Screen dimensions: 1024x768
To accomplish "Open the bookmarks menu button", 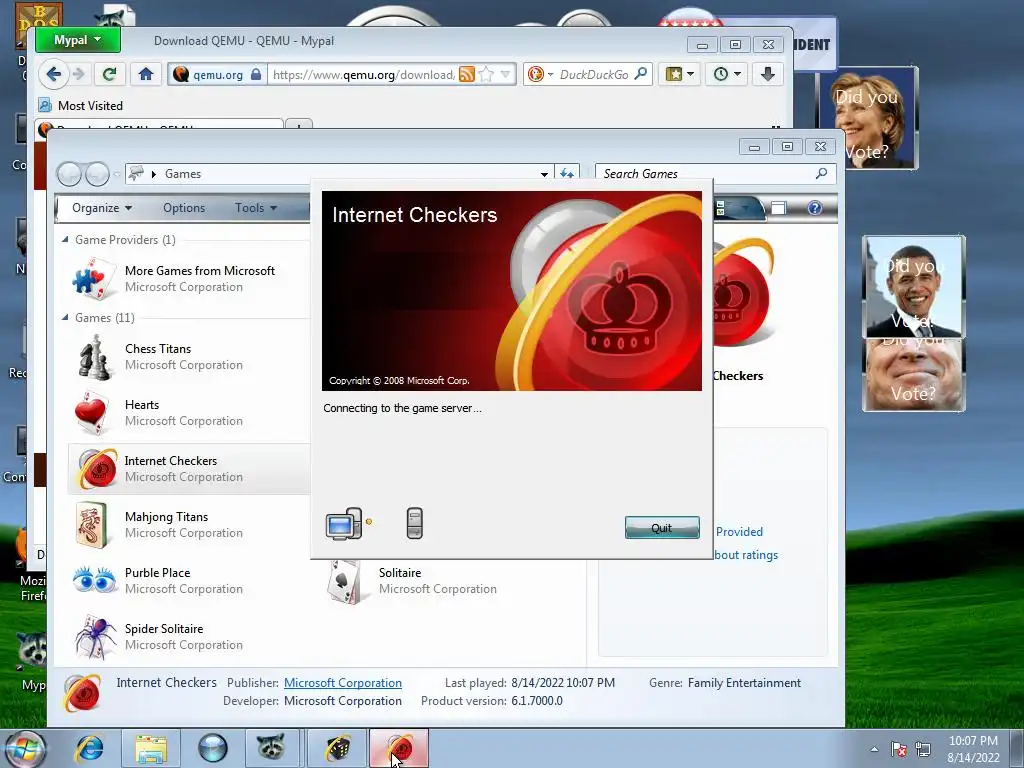I will tap(679, 74).
